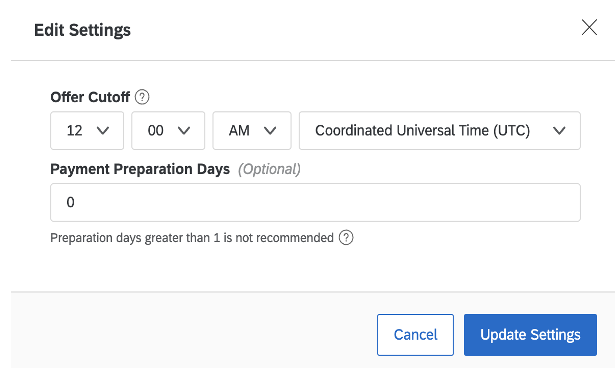
Task: Click the Payment Preparation Days label
Action: (x=140, y=169)
